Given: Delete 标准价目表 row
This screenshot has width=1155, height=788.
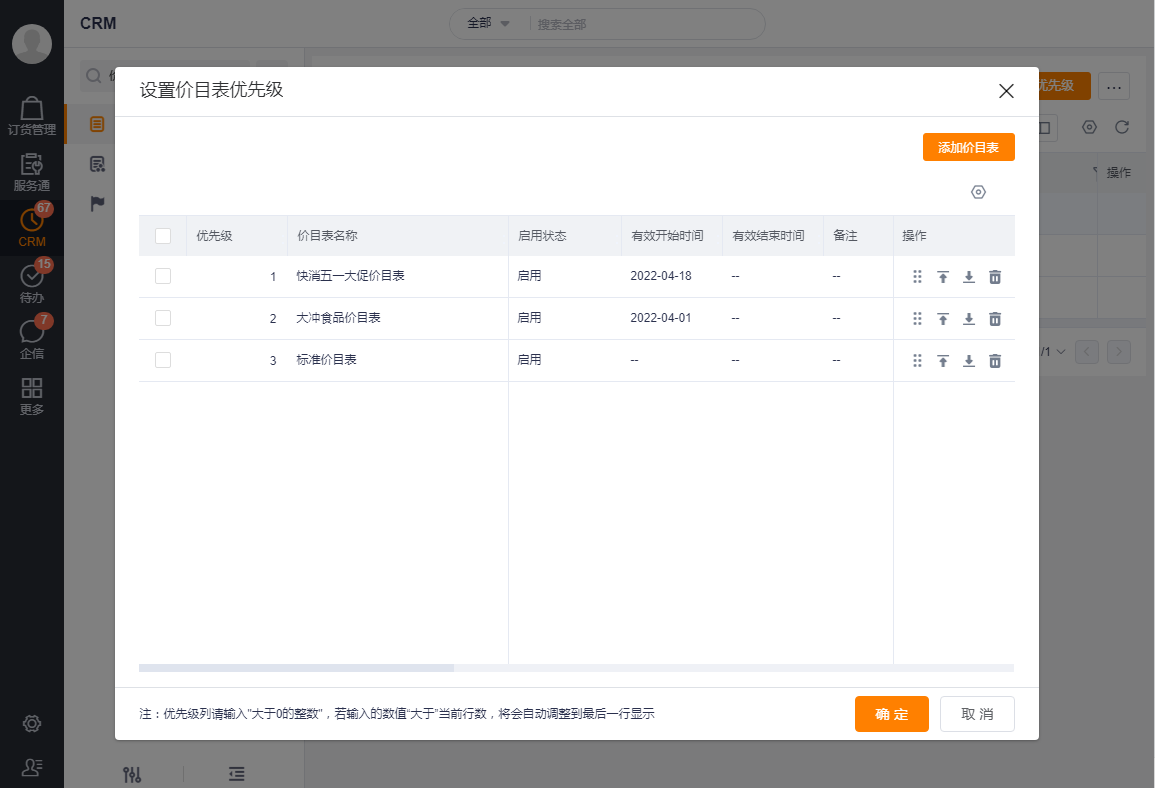Looking at the screenshot, I should click(x=994, y=361).
